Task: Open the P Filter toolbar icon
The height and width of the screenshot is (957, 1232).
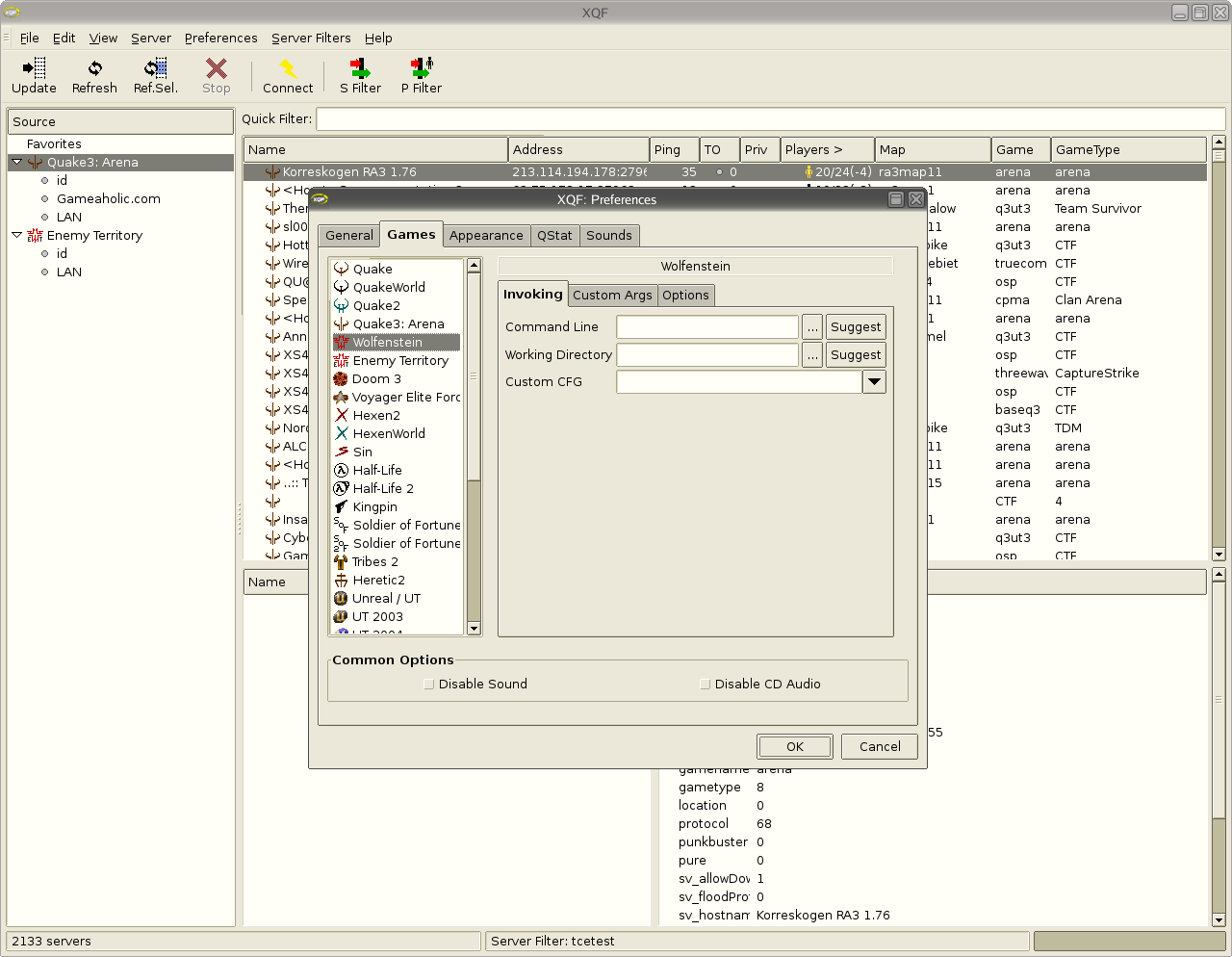Action: click(x=422, y=68)
